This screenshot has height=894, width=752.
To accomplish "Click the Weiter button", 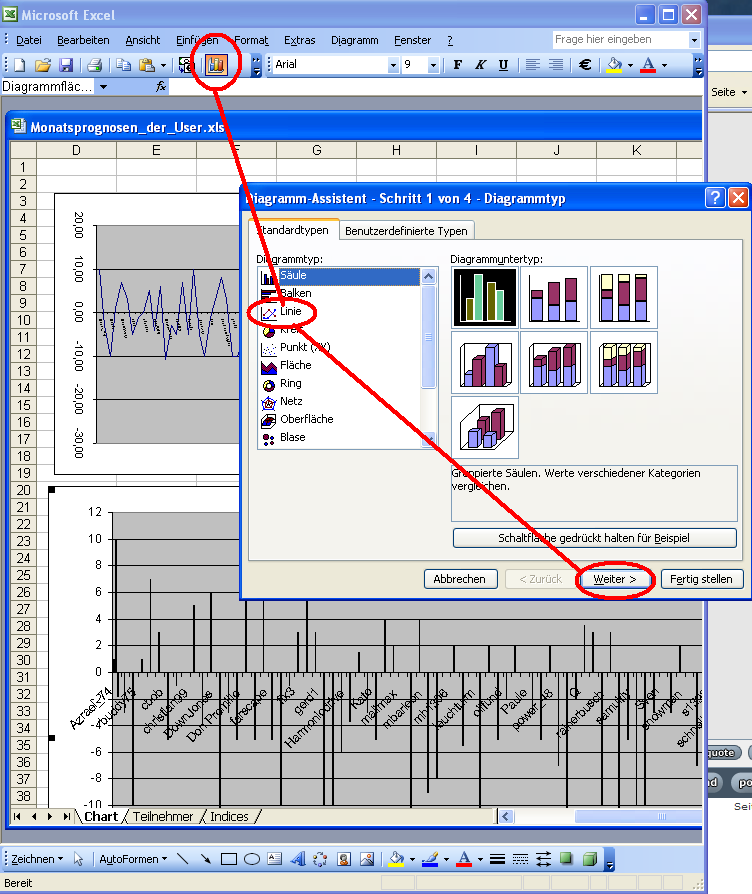I will point(615,579).
